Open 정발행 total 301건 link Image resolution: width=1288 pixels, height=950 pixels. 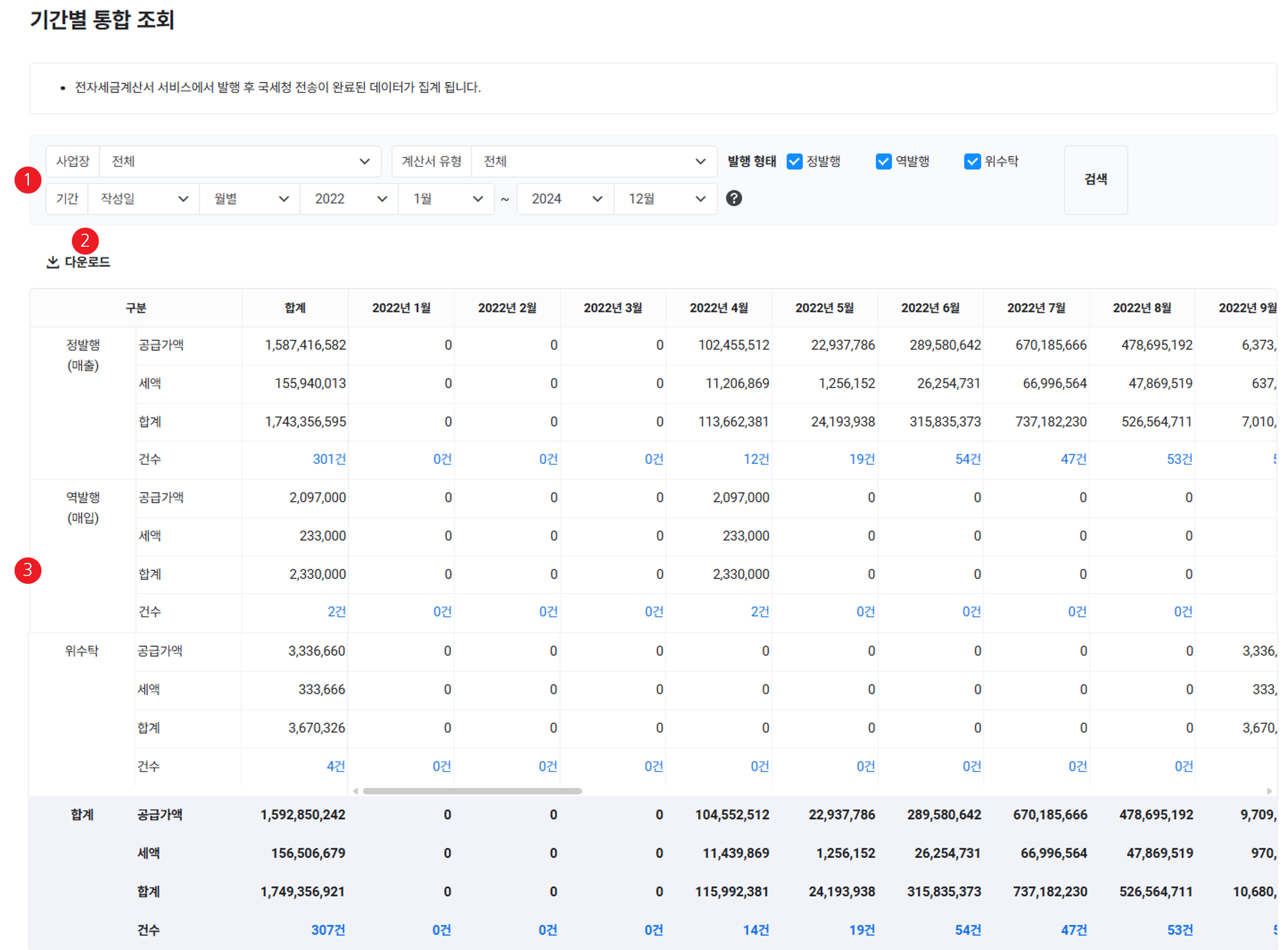coord(329,459)
